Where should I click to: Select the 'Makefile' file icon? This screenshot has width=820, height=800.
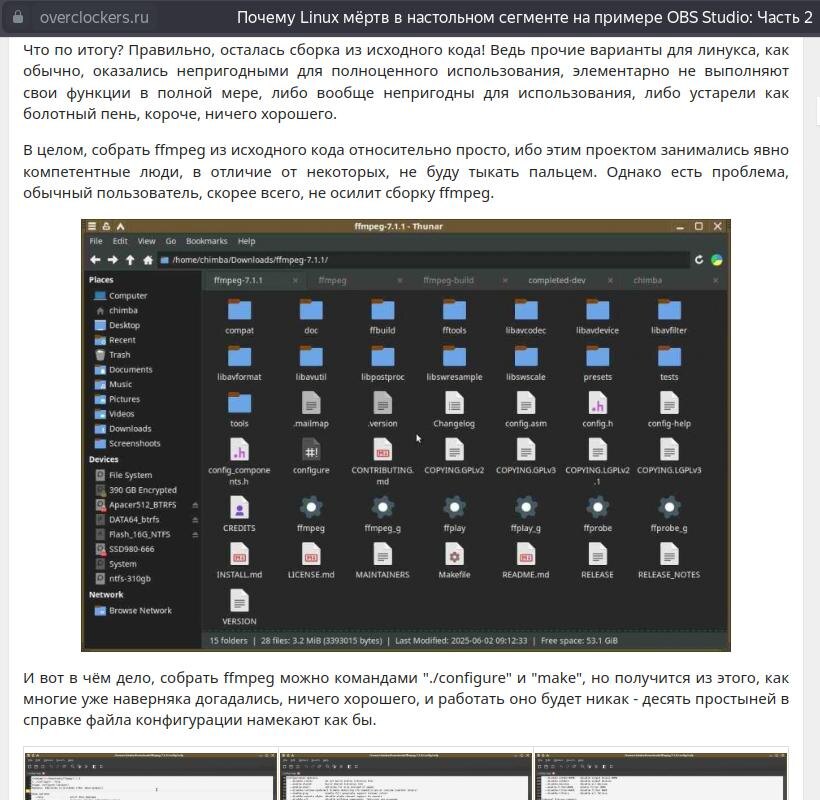(454, 555)
